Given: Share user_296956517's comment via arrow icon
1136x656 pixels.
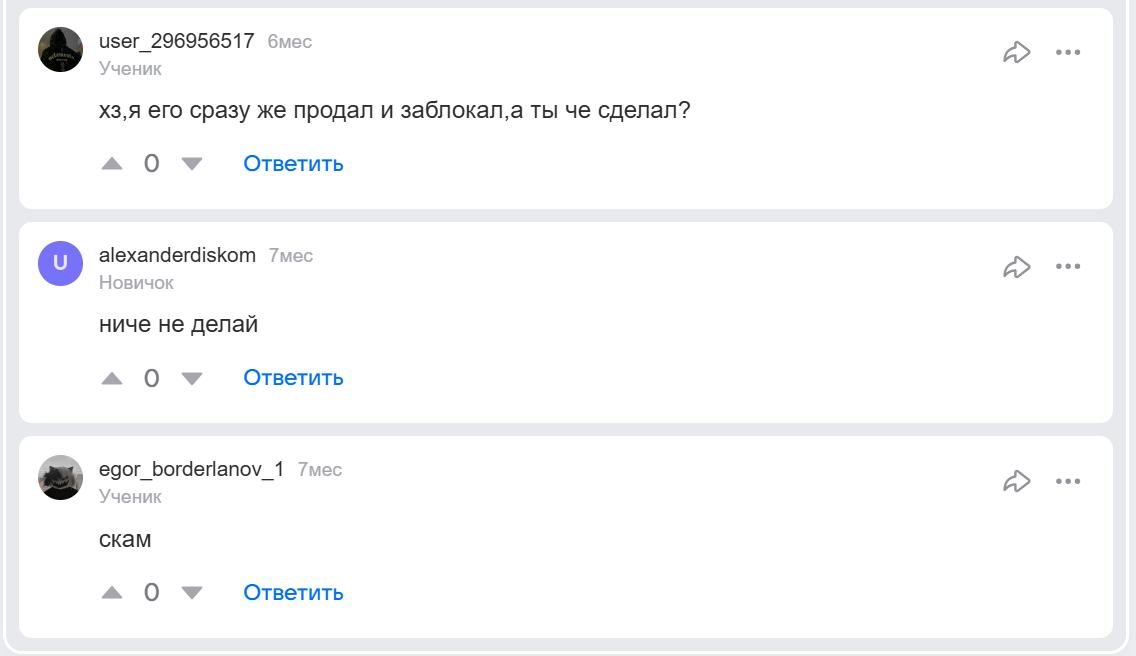Looking at the screenshot, I should (x=1016, y=53).
